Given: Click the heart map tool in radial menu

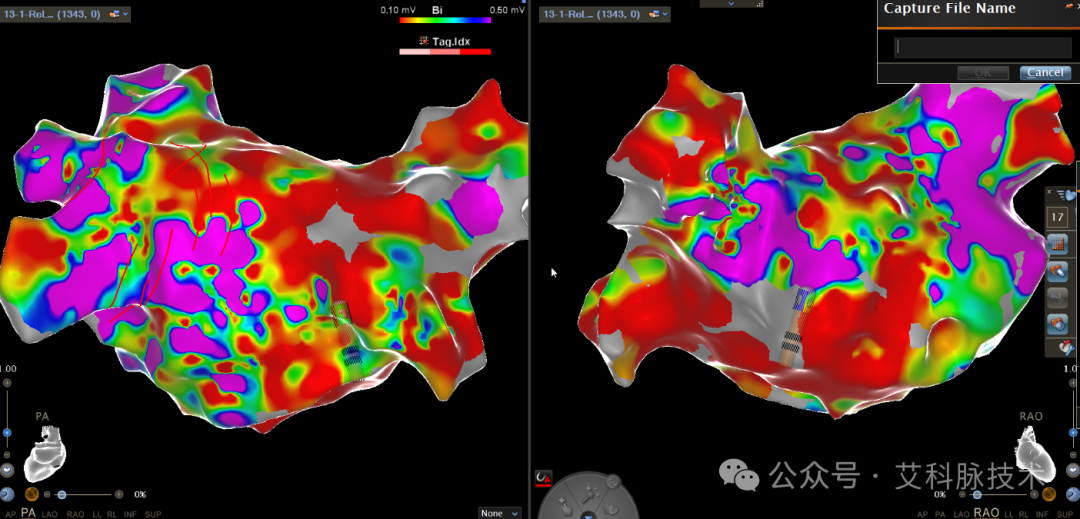Looking at the screenshot, I should [611, 509].
